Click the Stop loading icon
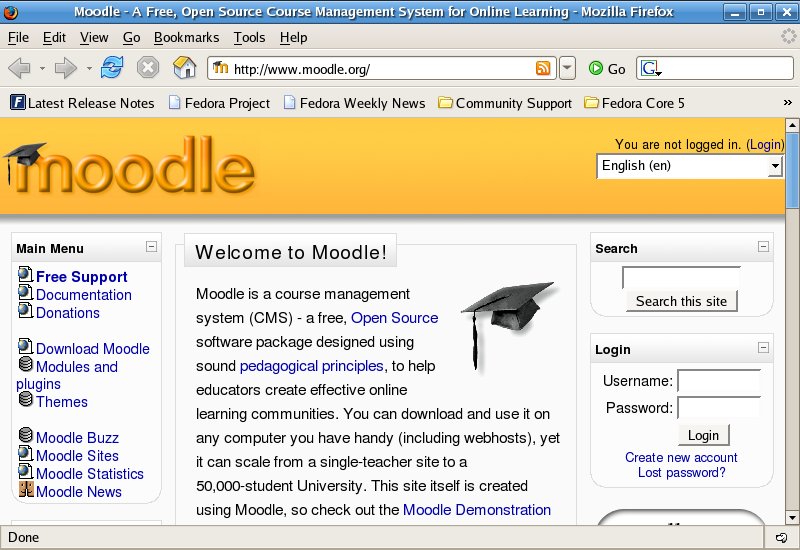This screenshot has height=550, width=800. tap(148, 67)
